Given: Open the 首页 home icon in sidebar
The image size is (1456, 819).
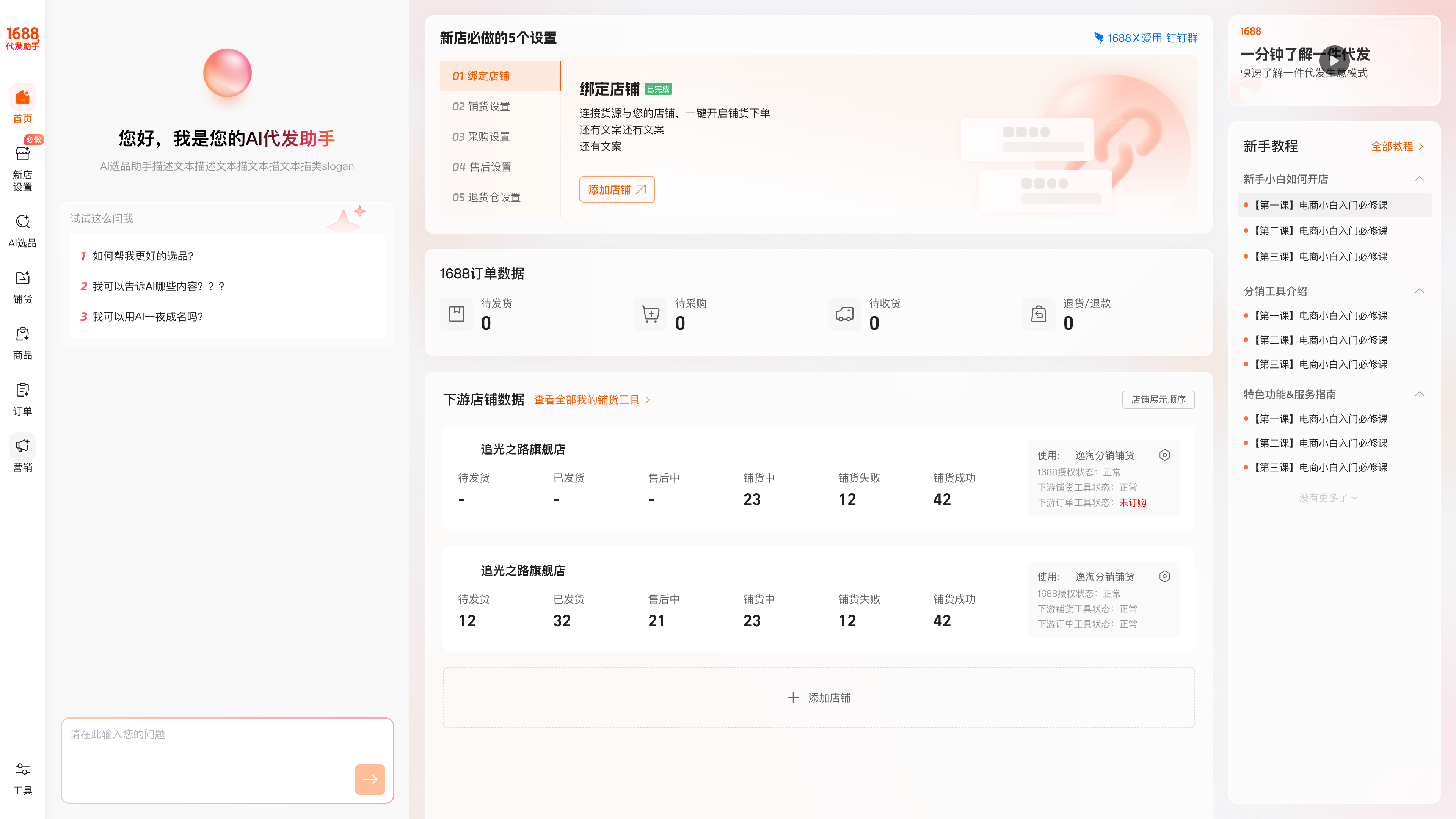Looking at the screenshot, I should 23,98.
